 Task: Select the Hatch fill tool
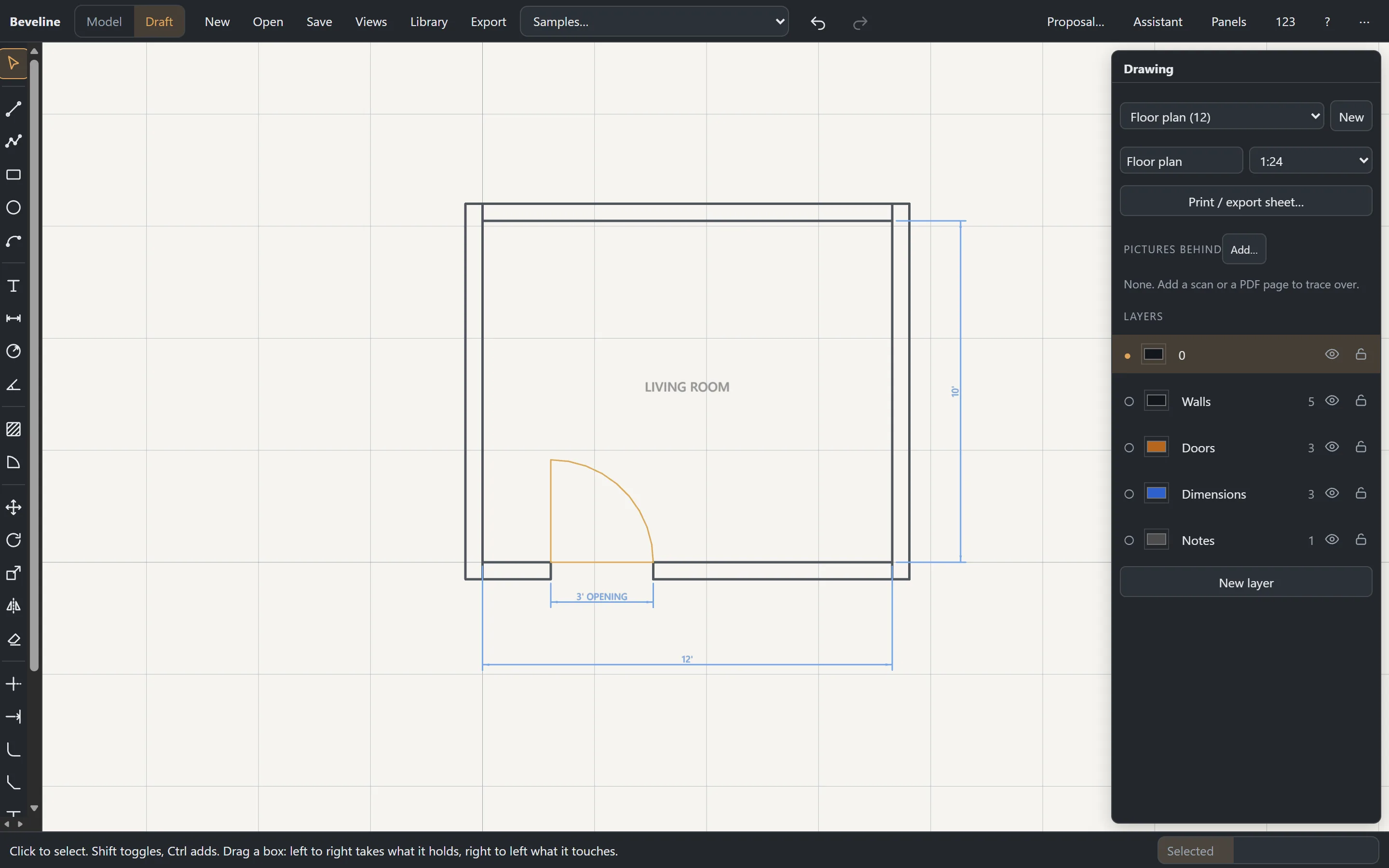[x=13, y=429]
